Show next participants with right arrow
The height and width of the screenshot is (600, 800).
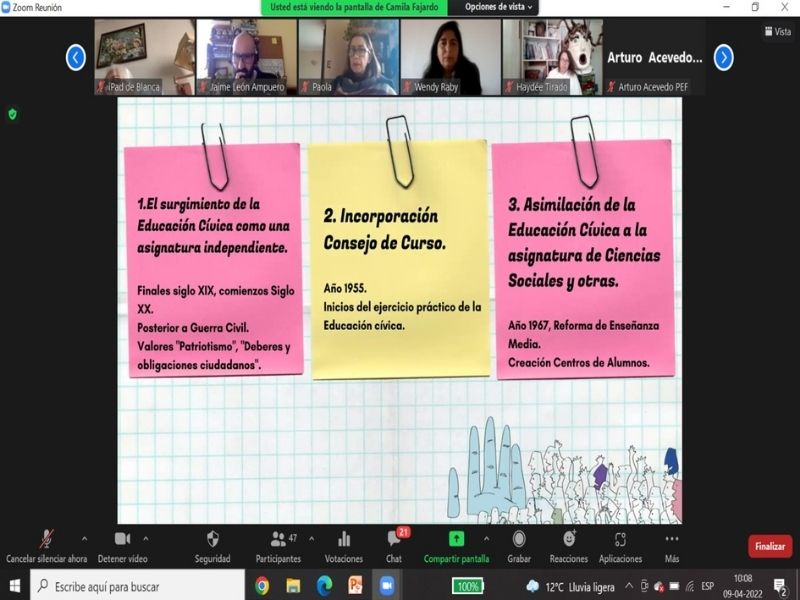[723, 58]
